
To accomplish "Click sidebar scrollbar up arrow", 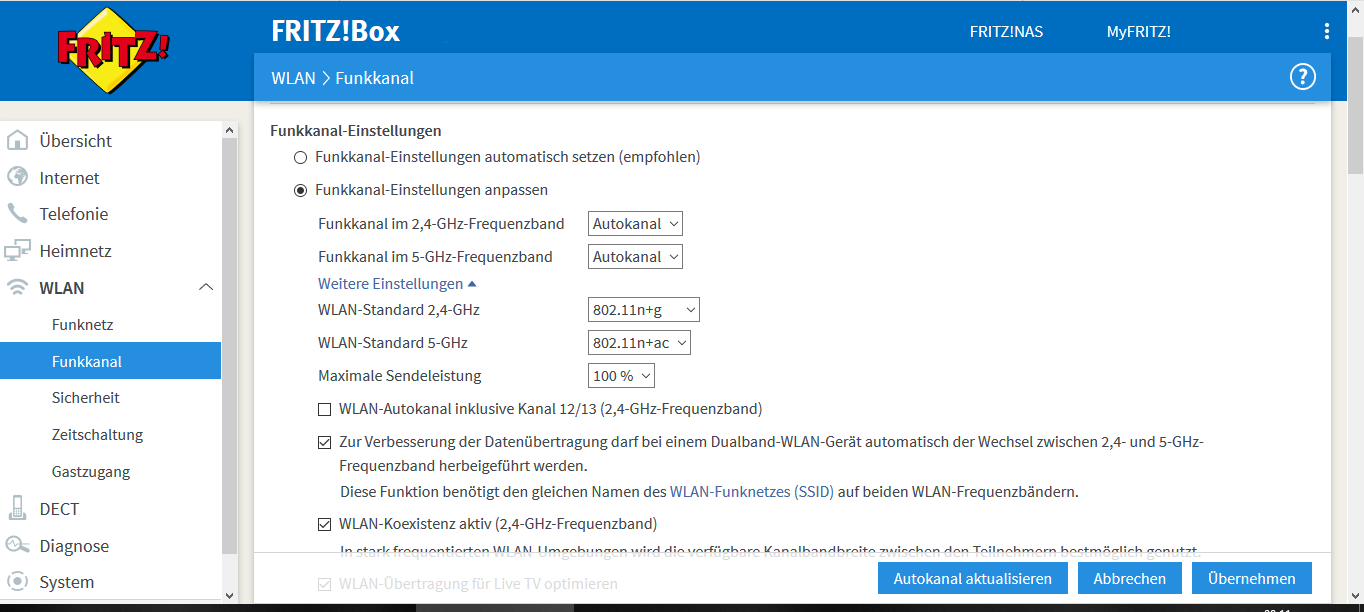I will 229,130.
